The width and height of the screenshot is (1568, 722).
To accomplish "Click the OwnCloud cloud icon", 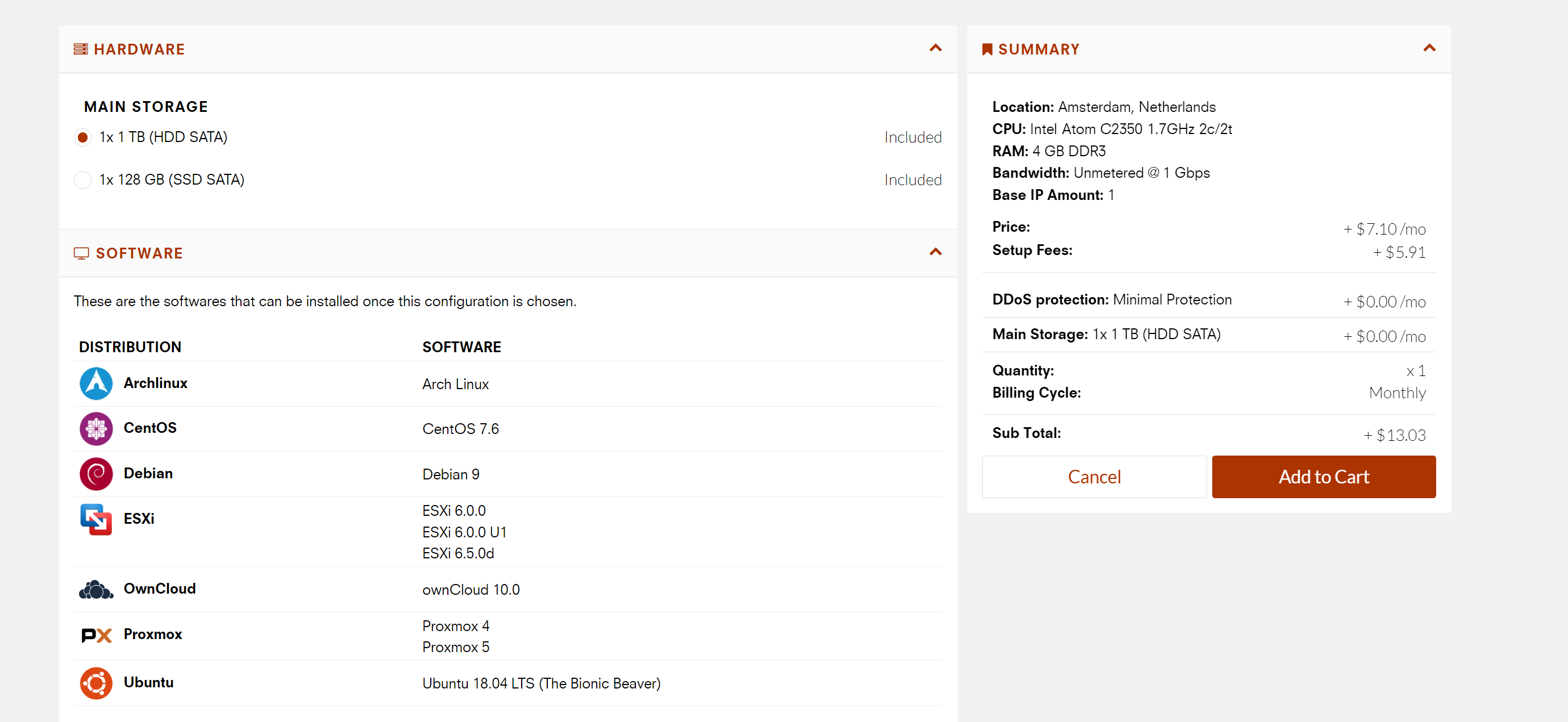I will click(95, 590).
